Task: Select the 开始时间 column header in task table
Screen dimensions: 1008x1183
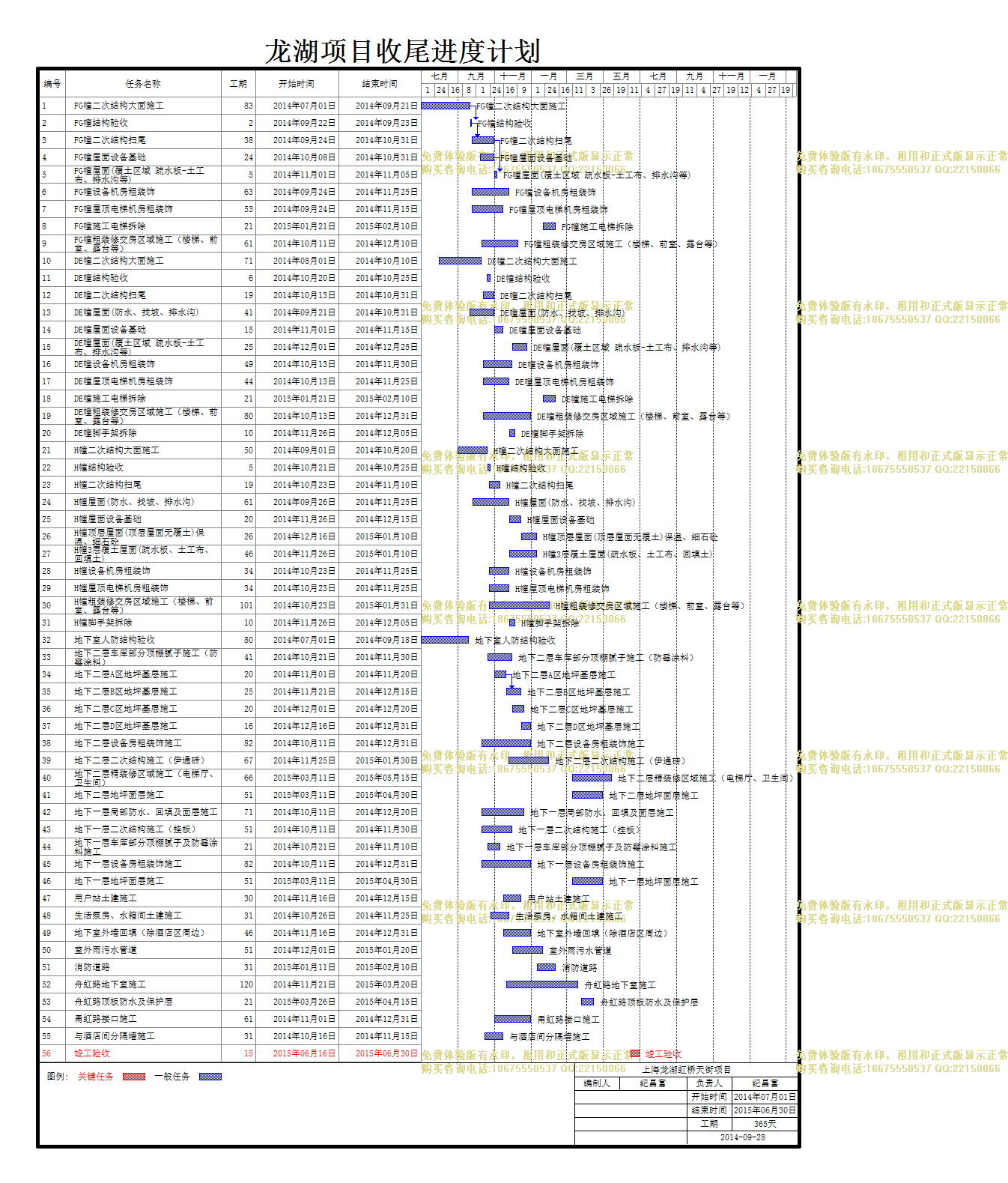Action: click(x=297, y=84)
